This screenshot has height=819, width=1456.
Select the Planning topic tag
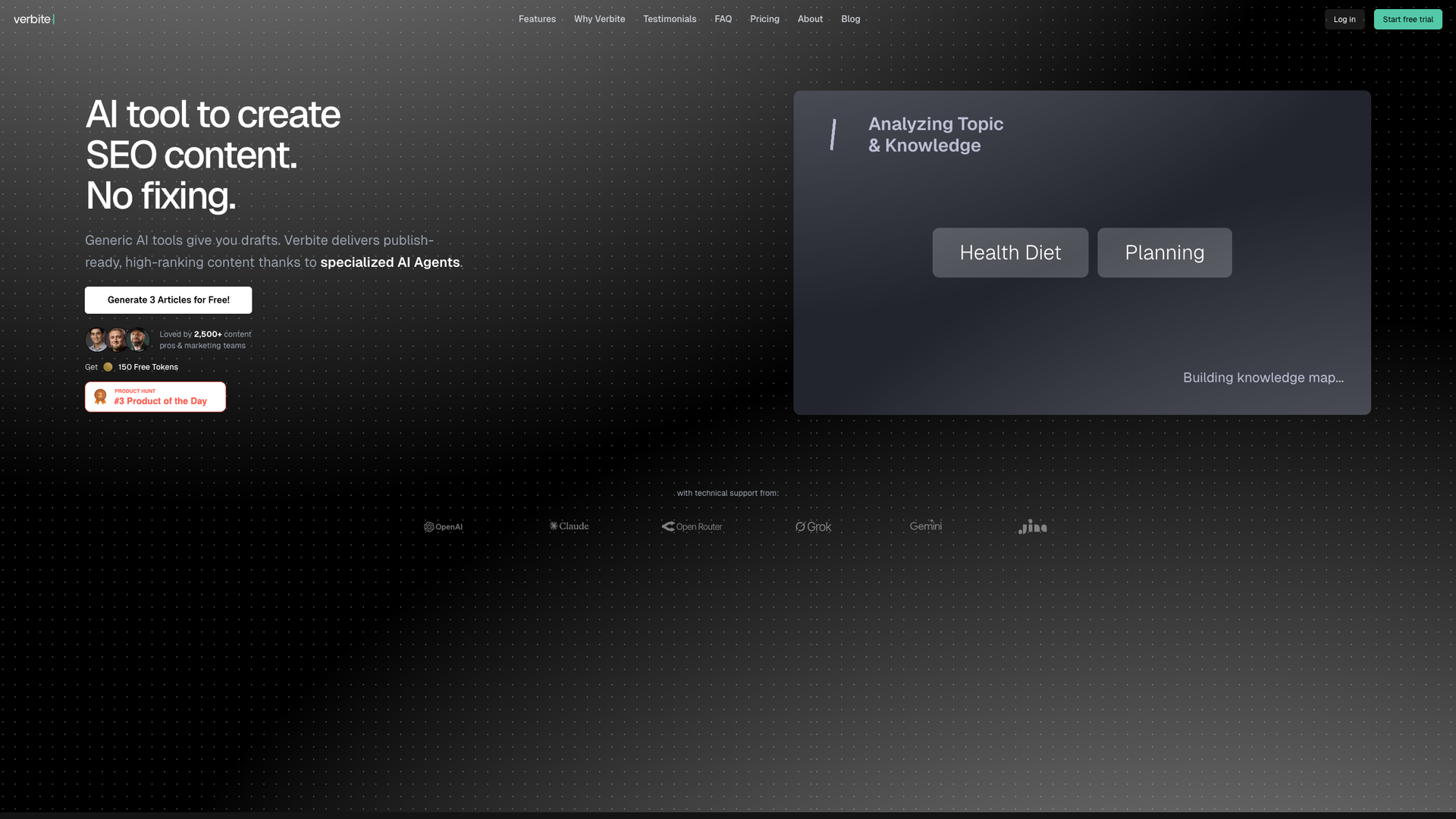(x=1164, y=253)
